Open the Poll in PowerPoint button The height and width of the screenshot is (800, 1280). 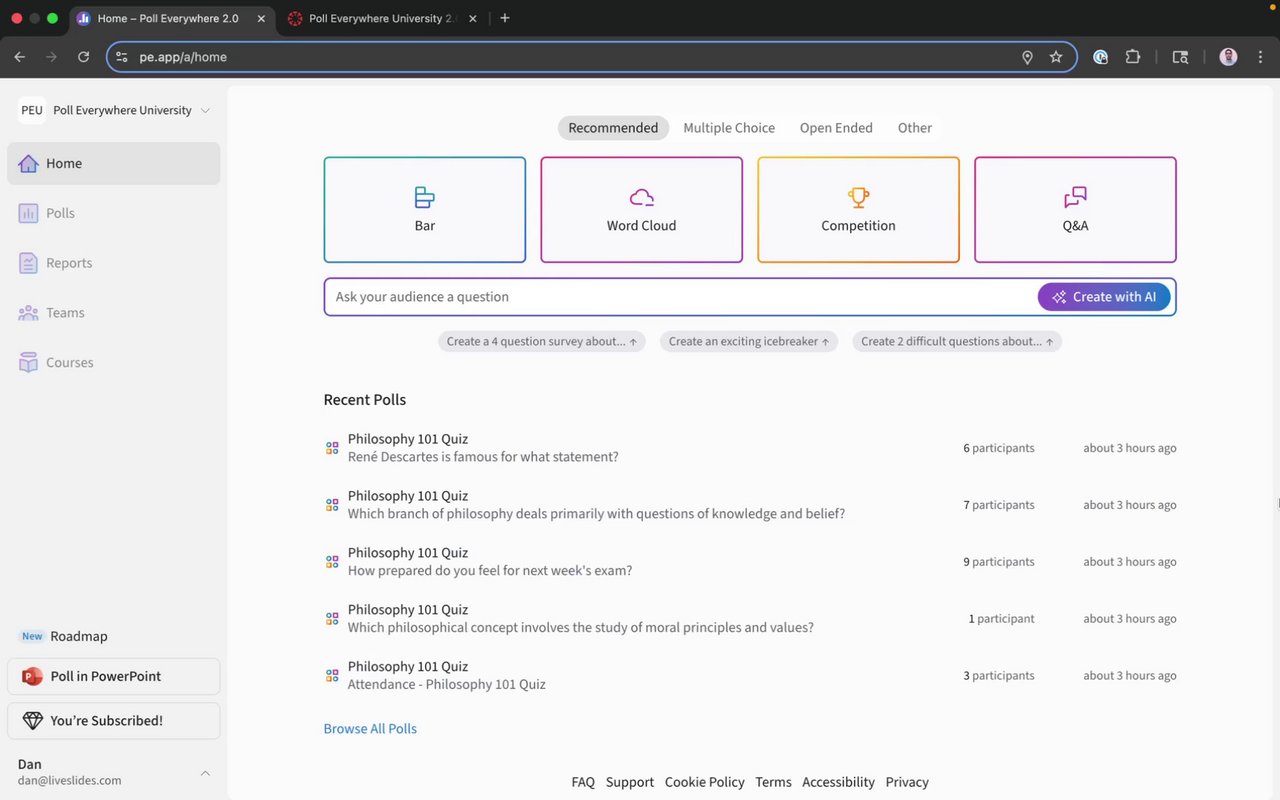click(x=114, y=676)
